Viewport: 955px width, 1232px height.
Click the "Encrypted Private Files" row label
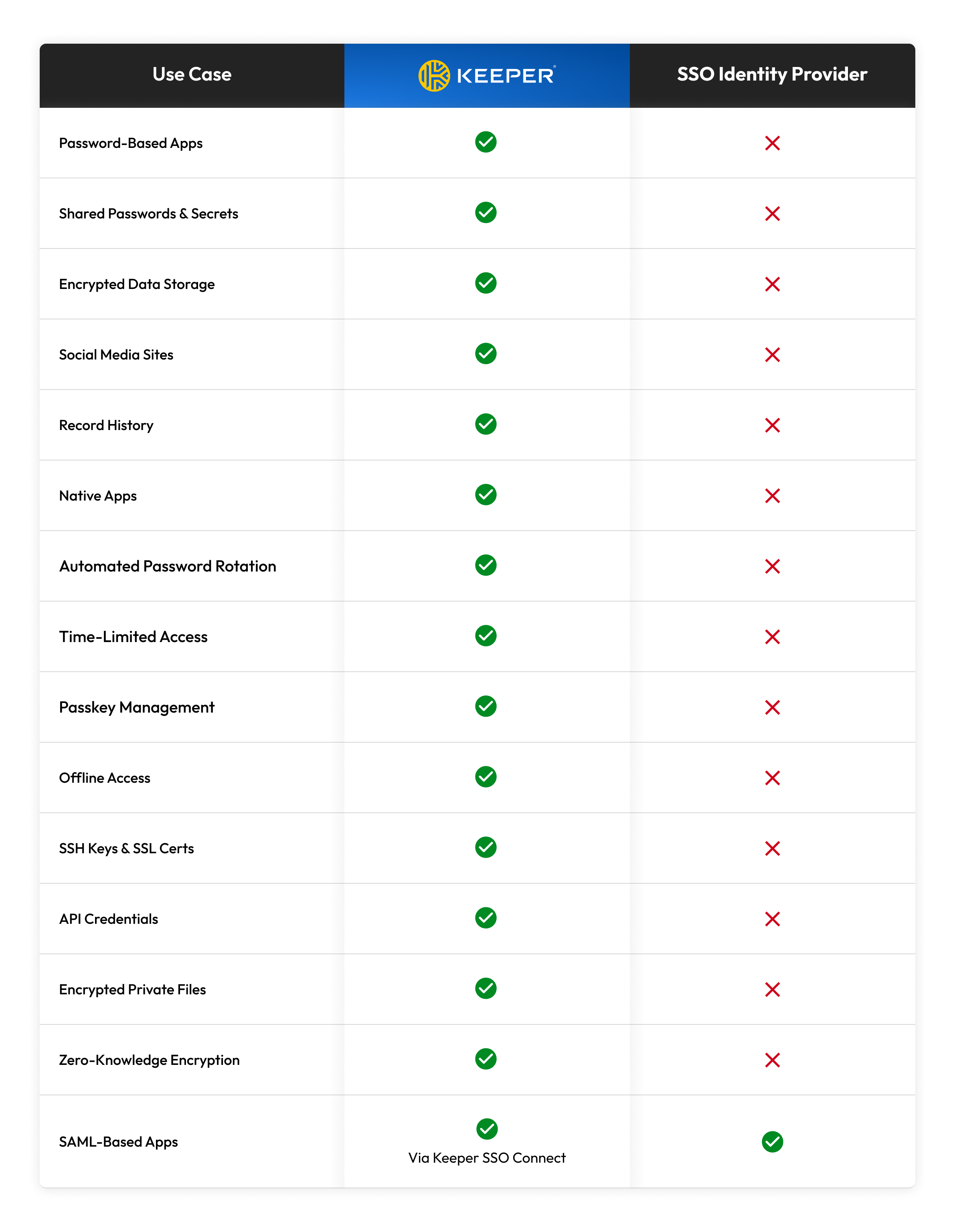click(133, 990)
